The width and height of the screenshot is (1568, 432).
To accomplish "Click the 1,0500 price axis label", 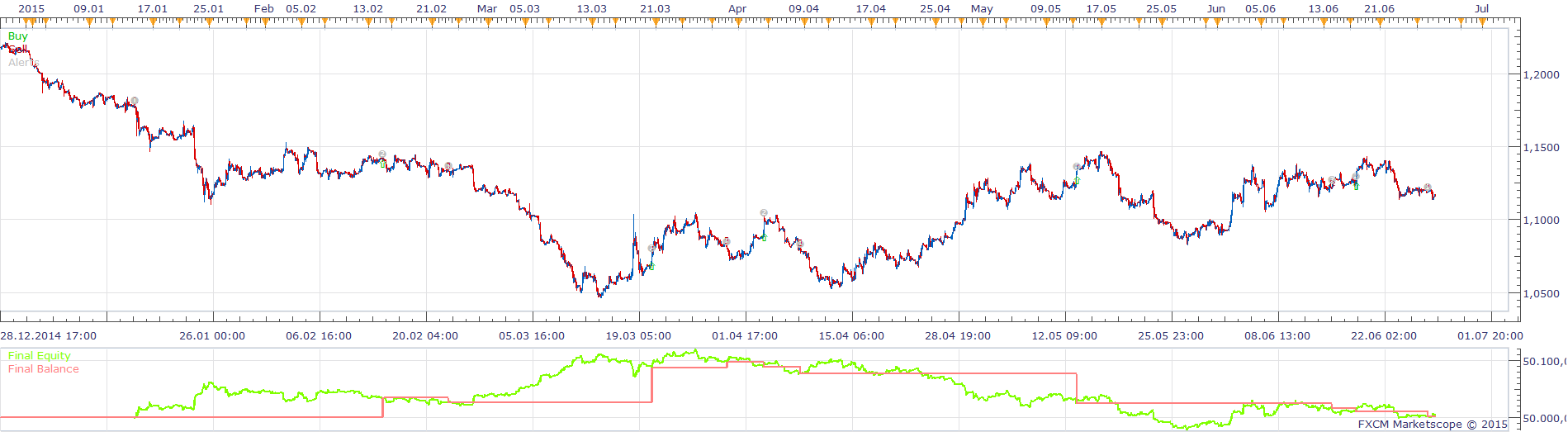I will [1542, 294].
